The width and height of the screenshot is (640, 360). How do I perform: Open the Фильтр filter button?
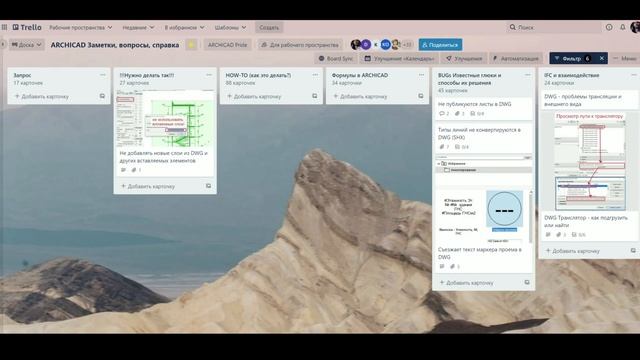(x=572, y=58)
